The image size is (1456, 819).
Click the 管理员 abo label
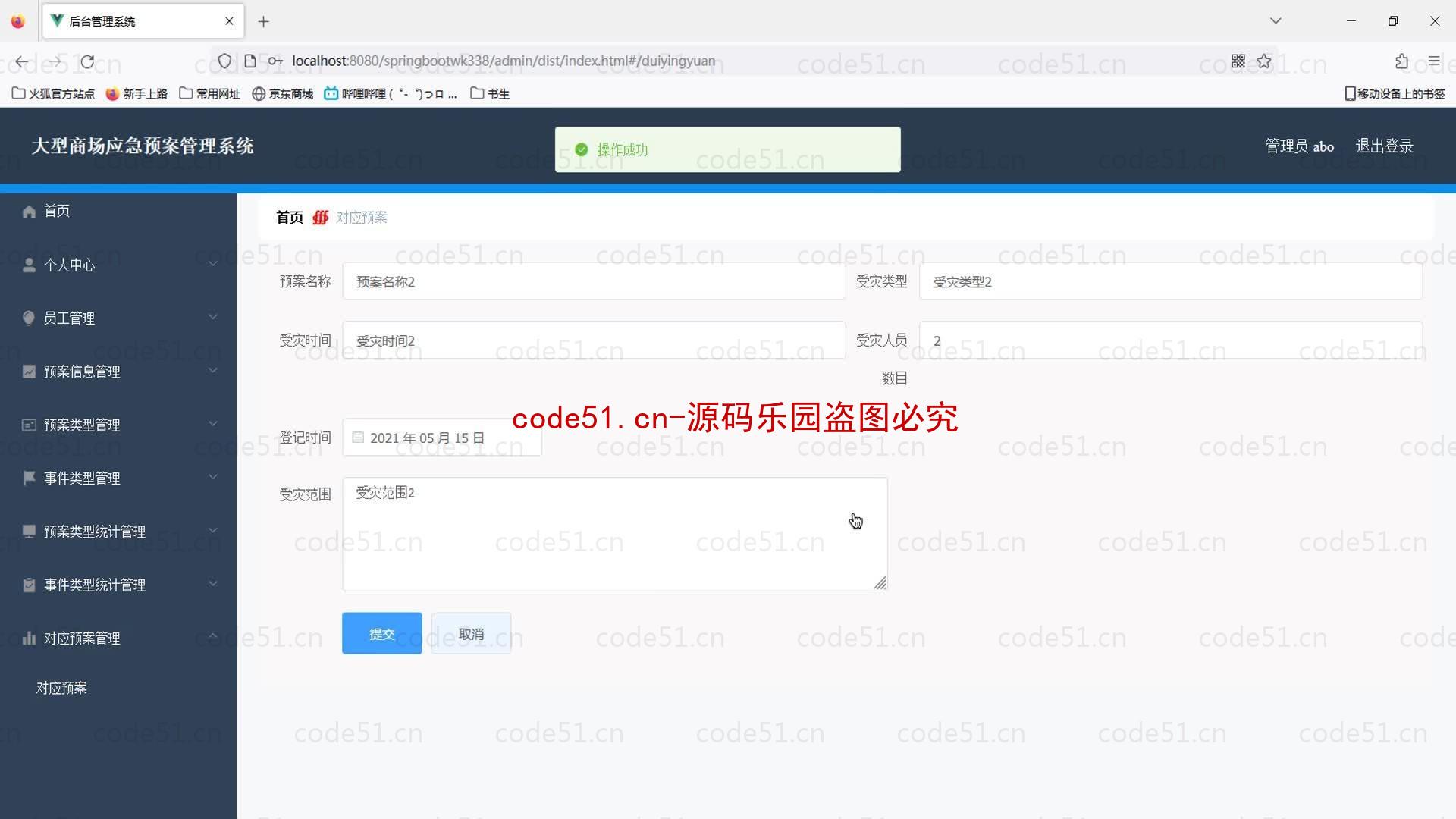1299,146
